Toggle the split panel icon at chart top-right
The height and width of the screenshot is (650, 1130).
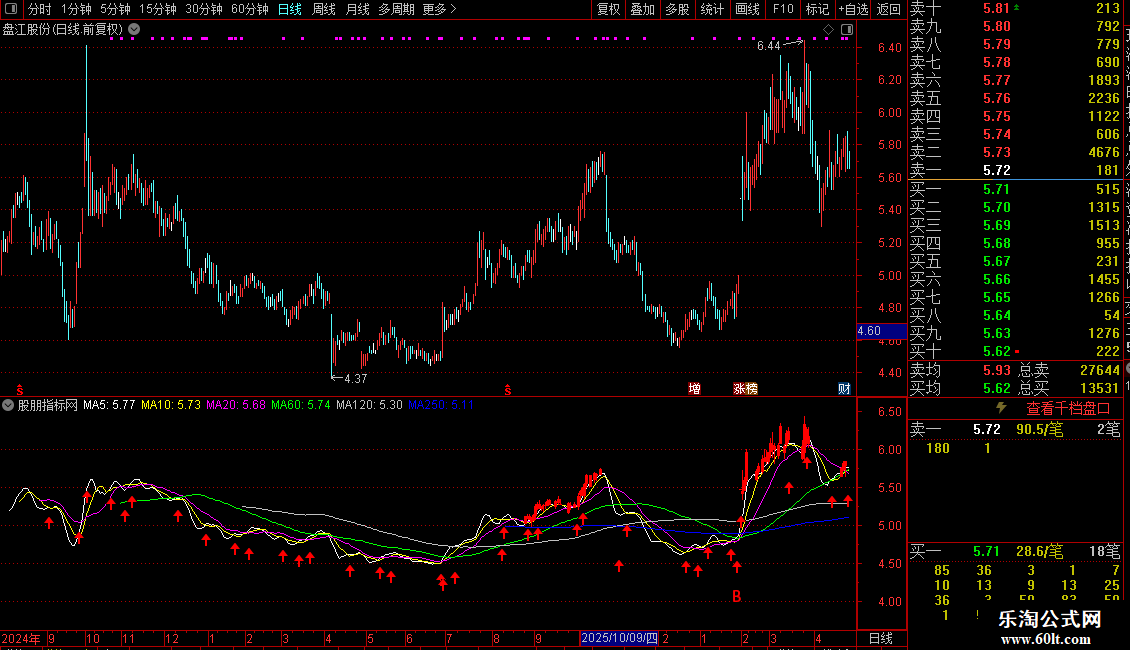[847, 30]
